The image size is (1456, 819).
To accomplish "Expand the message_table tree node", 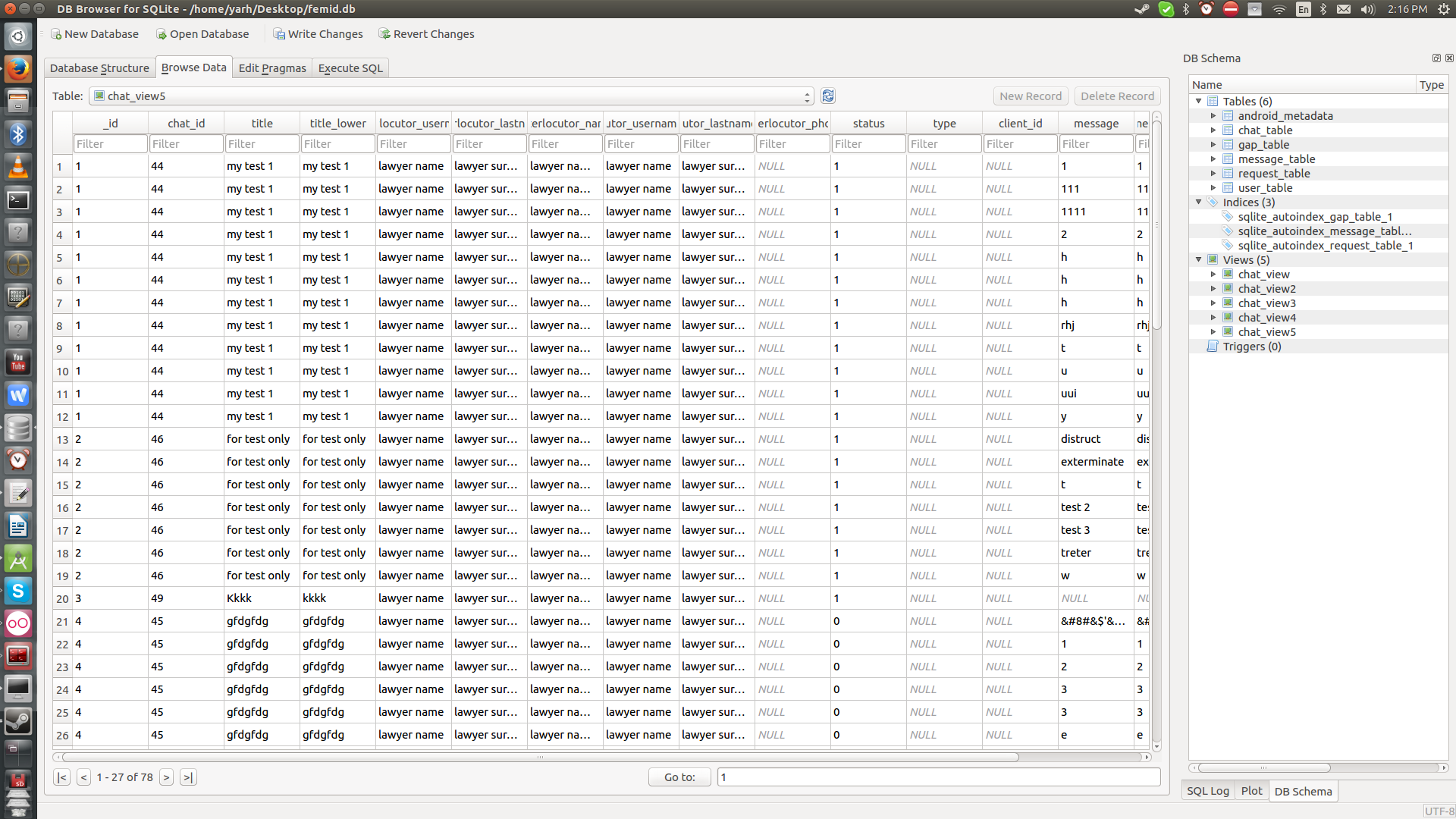I will [x=1213, y=159].
